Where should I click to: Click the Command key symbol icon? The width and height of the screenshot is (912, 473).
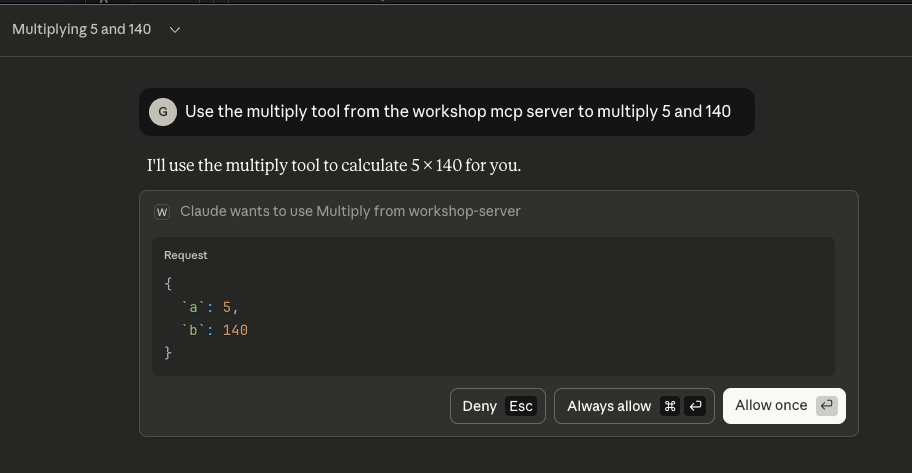670,406
